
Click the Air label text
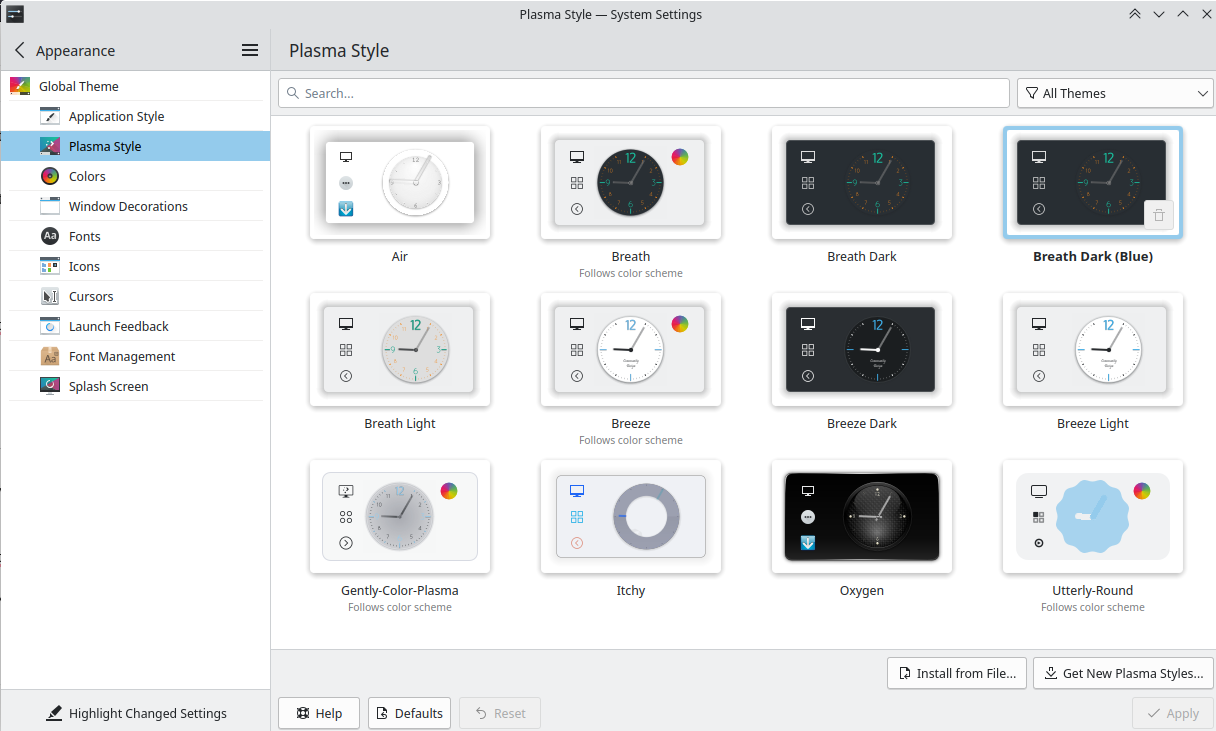[400, 256]
